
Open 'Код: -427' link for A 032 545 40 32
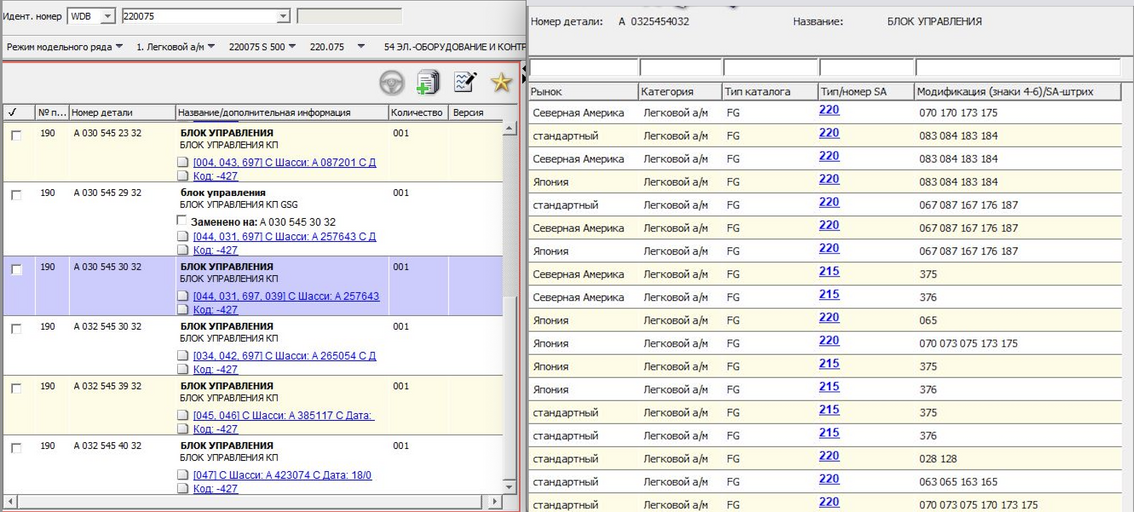coord(216,488)
